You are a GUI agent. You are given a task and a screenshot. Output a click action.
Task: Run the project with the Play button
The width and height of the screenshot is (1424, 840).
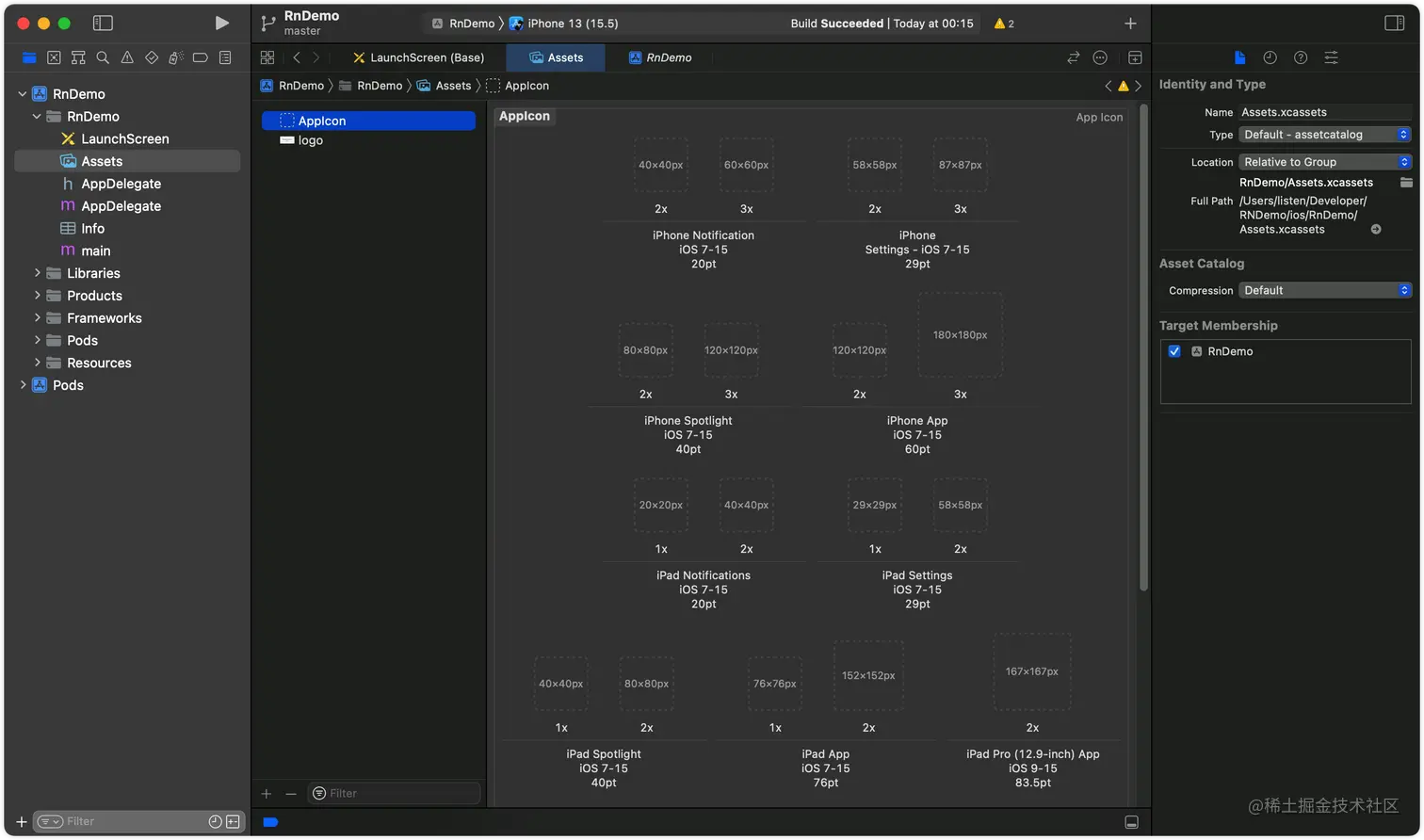(x=222, y=23)
